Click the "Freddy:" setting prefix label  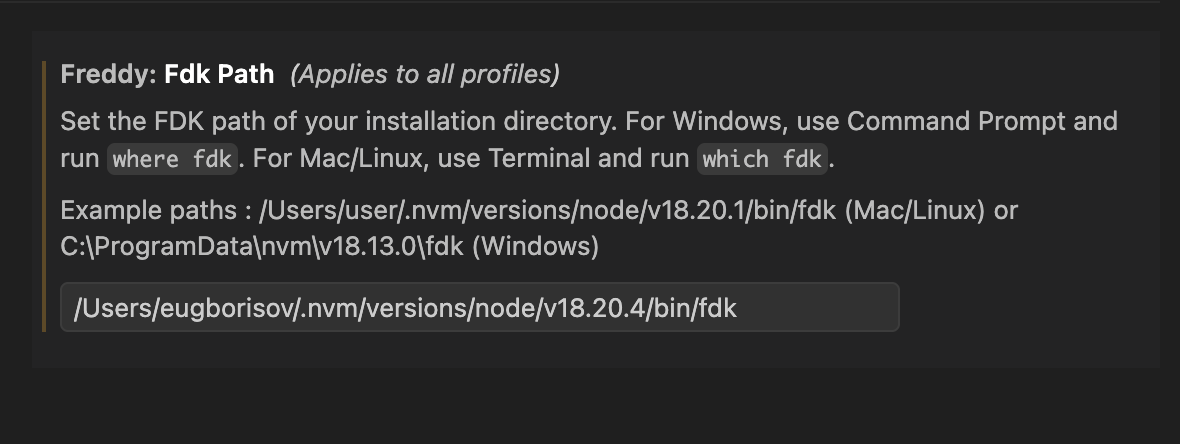coord(108,74)
